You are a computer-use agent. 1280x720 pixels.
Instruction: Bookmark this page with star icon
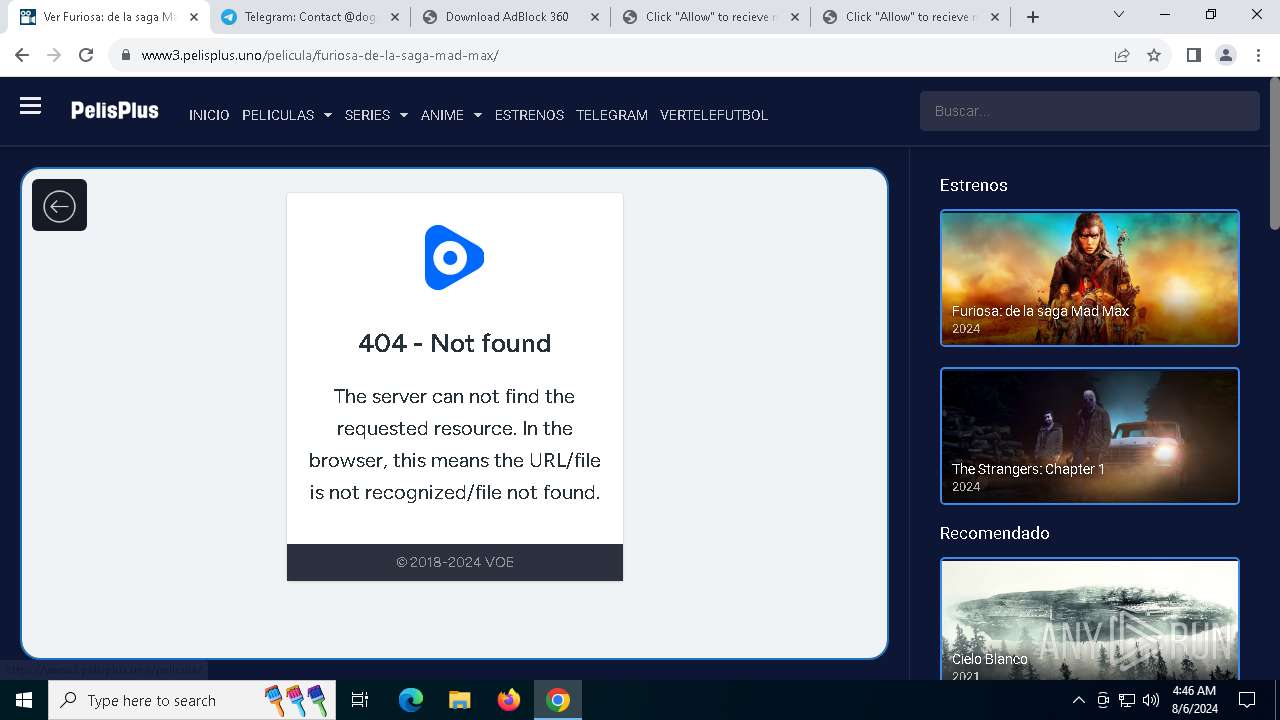[x=1154, y=55]
